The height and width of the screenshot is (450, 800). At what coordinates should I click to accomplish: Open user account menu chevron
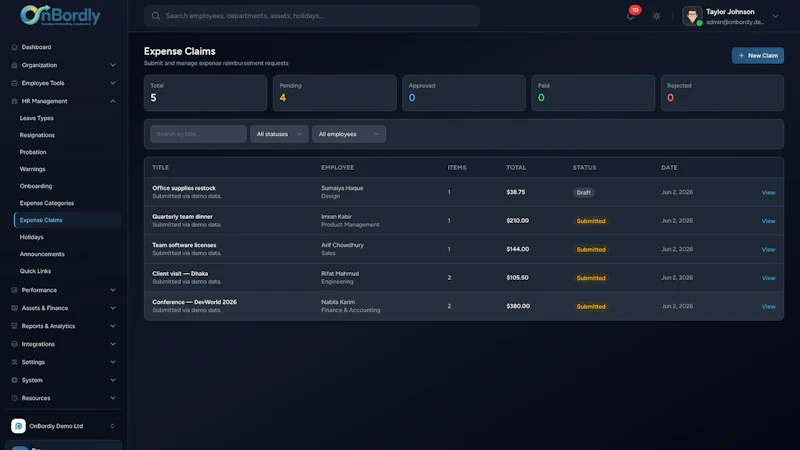coord(775,16)
